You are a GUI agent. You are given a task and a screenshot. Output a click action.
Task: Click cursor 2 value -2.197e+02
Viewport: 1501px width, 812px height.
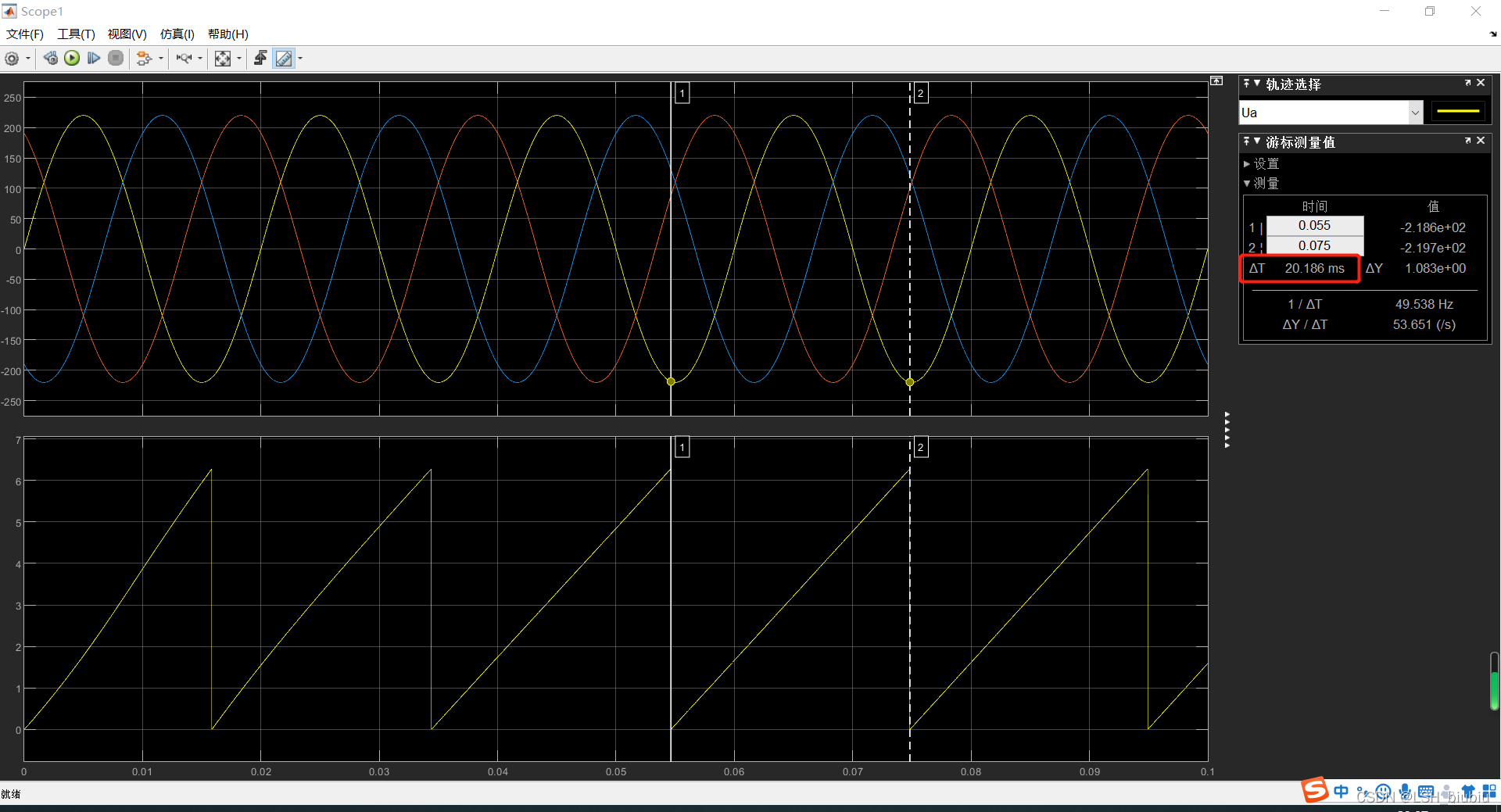point(1433,249)
